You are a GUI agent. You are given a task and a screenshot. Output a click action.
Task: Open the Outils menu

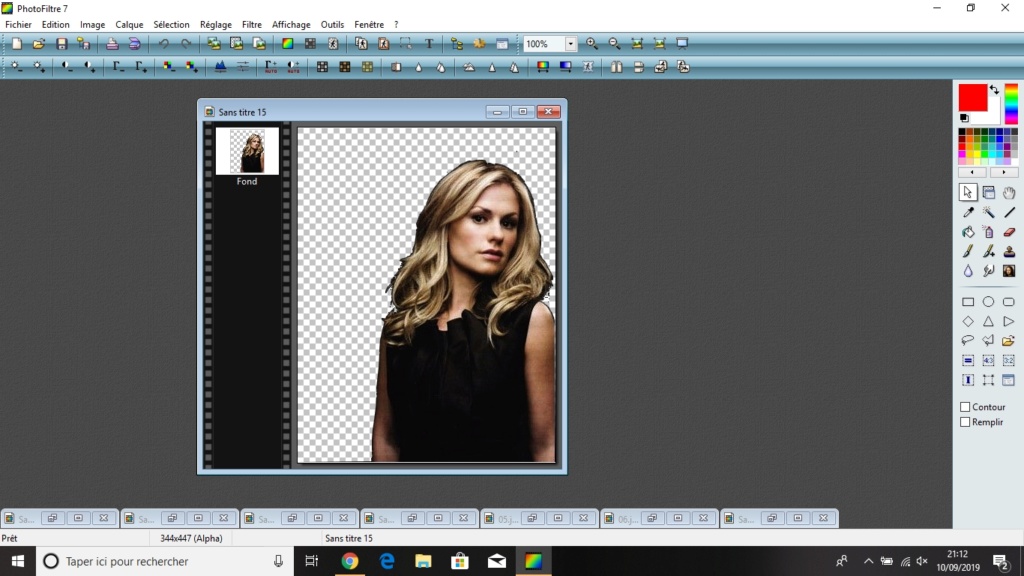[332, 25]
